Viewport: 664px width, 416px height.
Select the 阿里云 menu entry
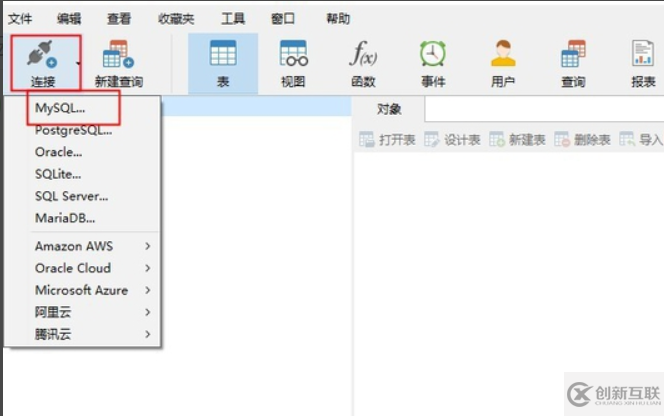tap(53, 312)
